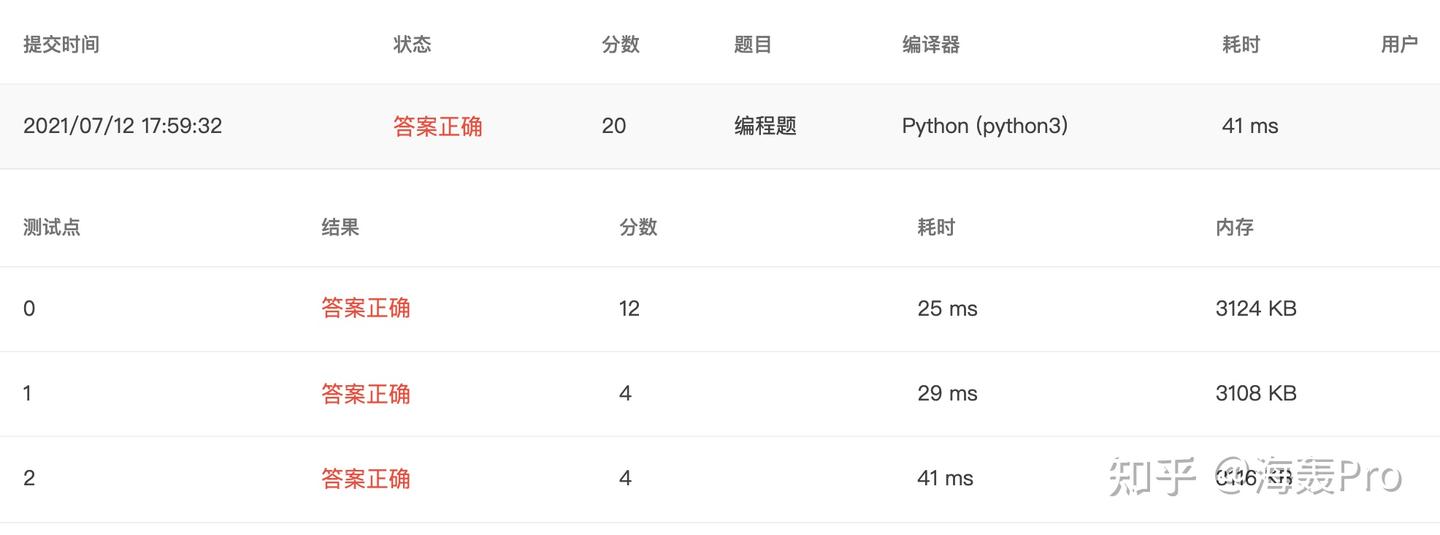1440x535 pixels.
Task: Select the Python (python3) compiler cell
Action: (984, 126)
